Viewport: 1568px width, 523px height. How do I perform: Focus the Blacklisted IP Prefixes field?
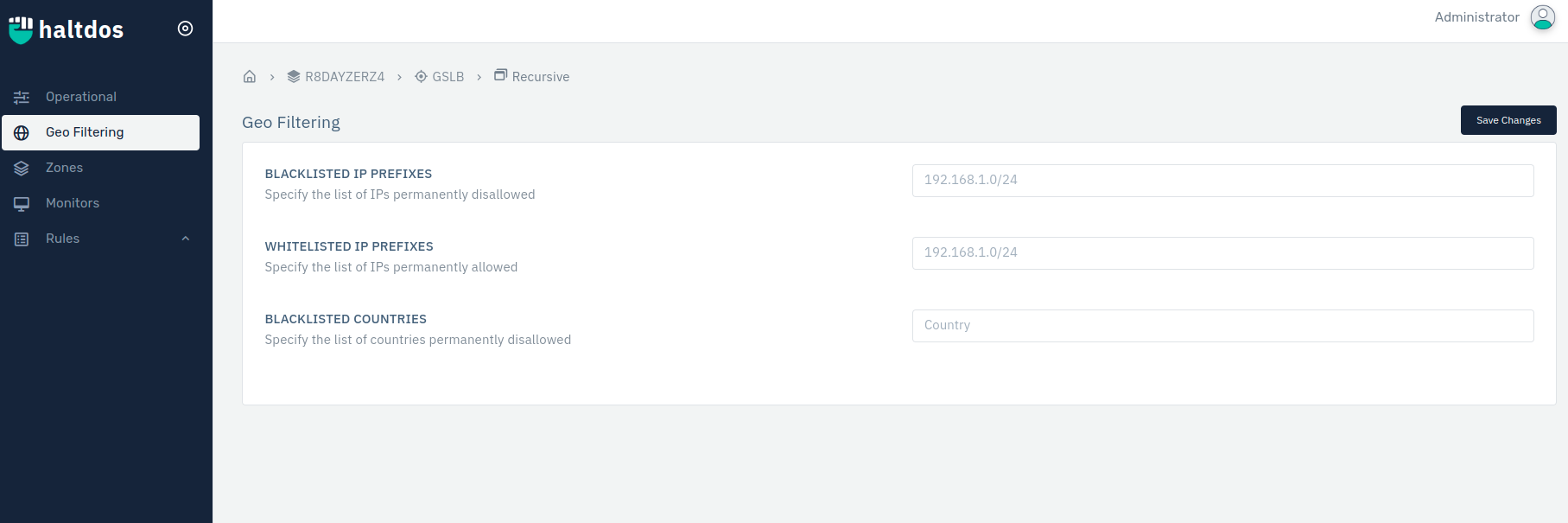[x=1222, y=181]
